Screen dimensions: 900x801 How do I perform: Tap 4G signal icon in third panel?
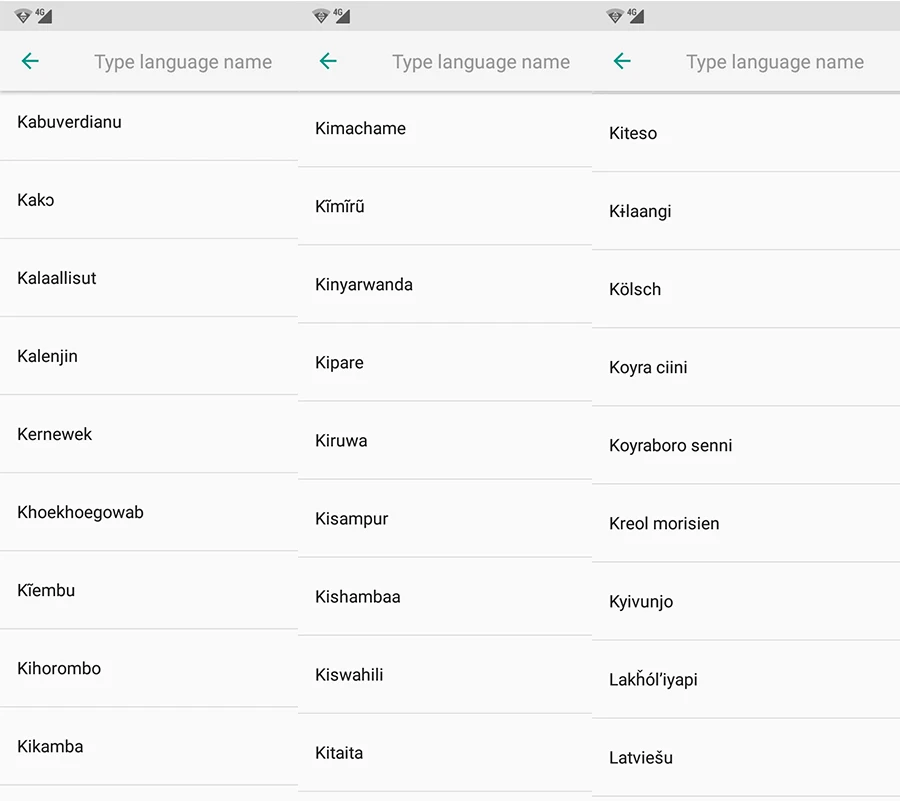coord(635,15)
